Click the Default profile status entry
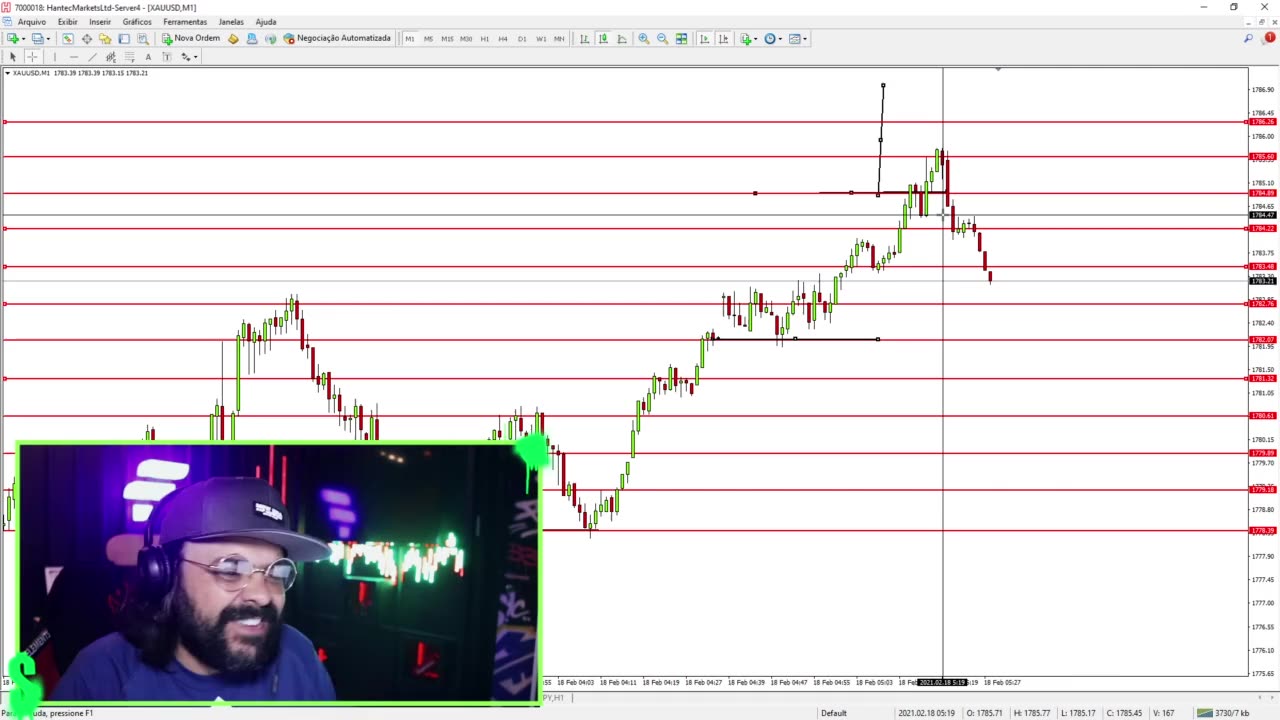Viewport: 1280px width, 720px height. (834, 713)
